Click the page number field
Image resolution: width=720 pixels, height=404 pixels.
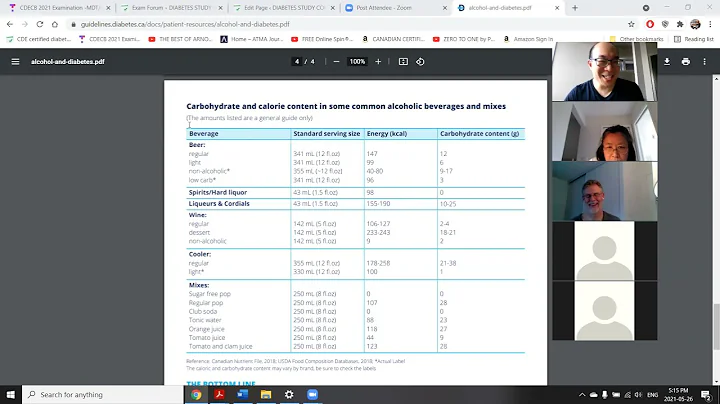[x=297, y=62]
